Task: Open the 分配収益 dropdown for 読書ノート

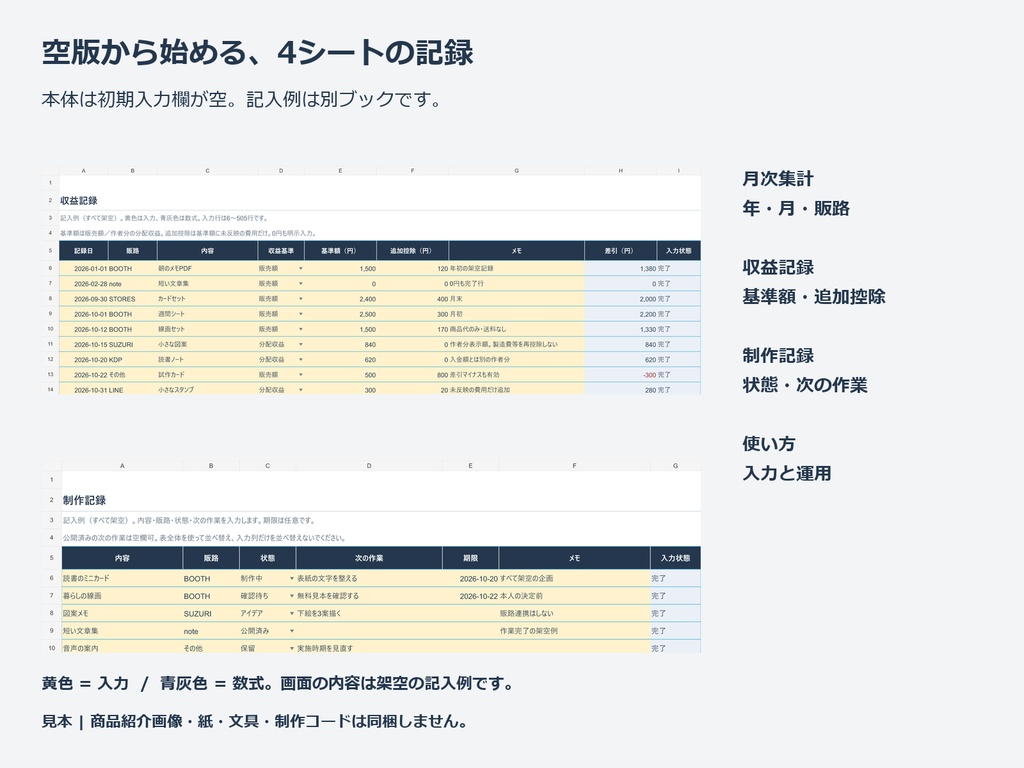Action: coord(300,359)
